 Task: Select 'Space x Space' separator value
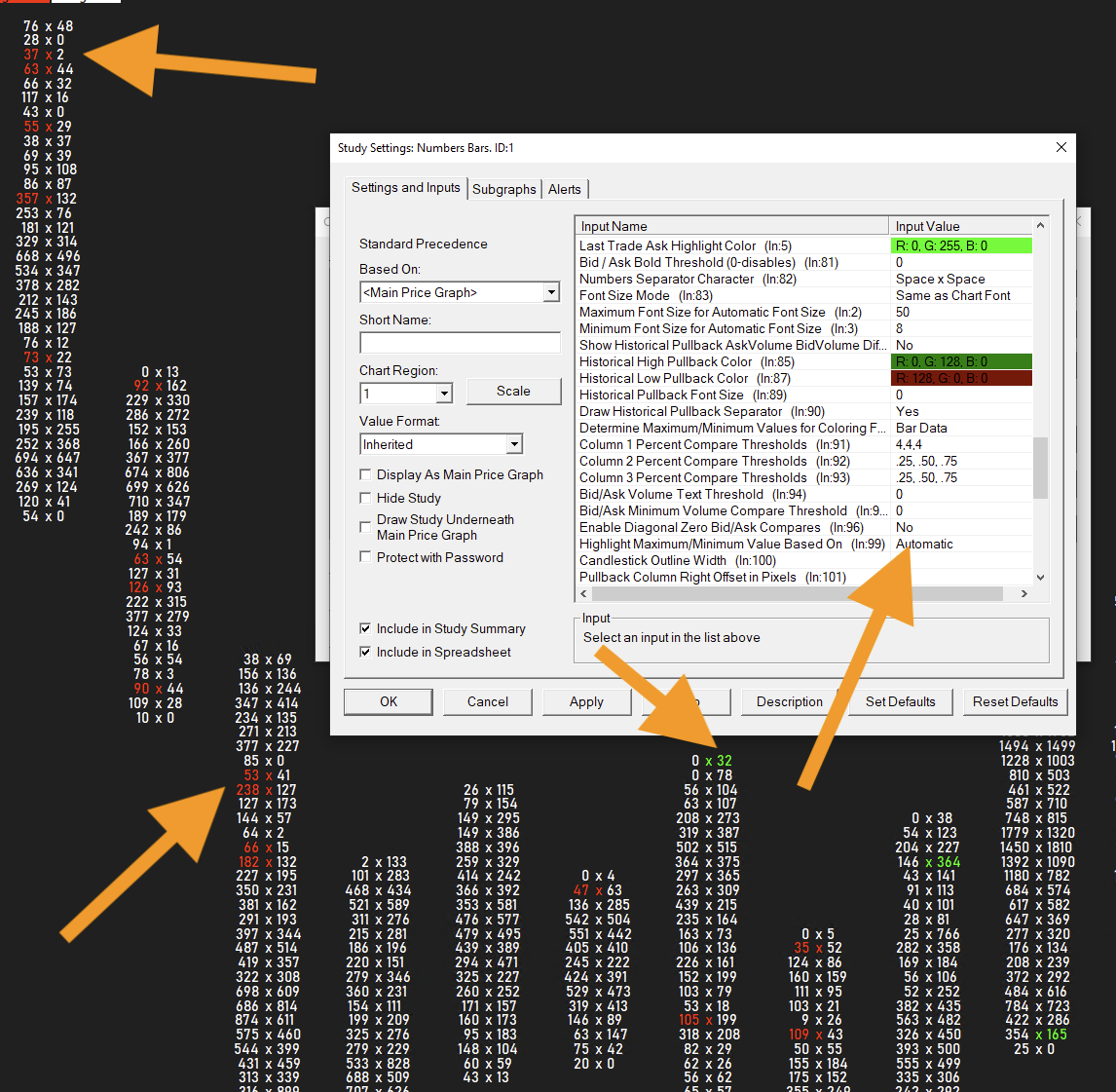(940, 279)
